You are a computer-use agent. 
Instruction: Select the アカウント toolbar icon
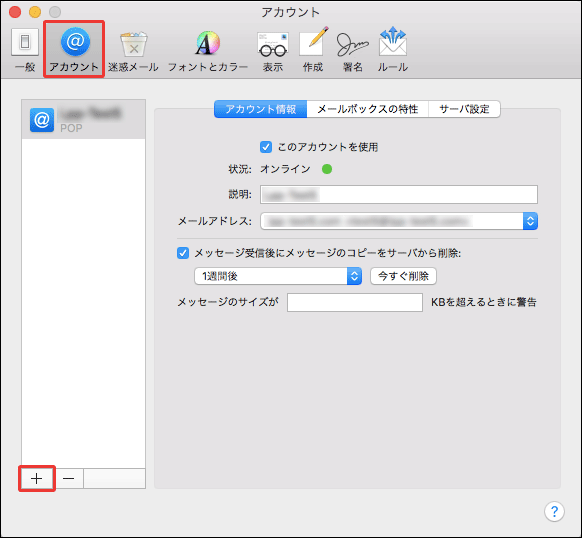[x=74, y=50]
